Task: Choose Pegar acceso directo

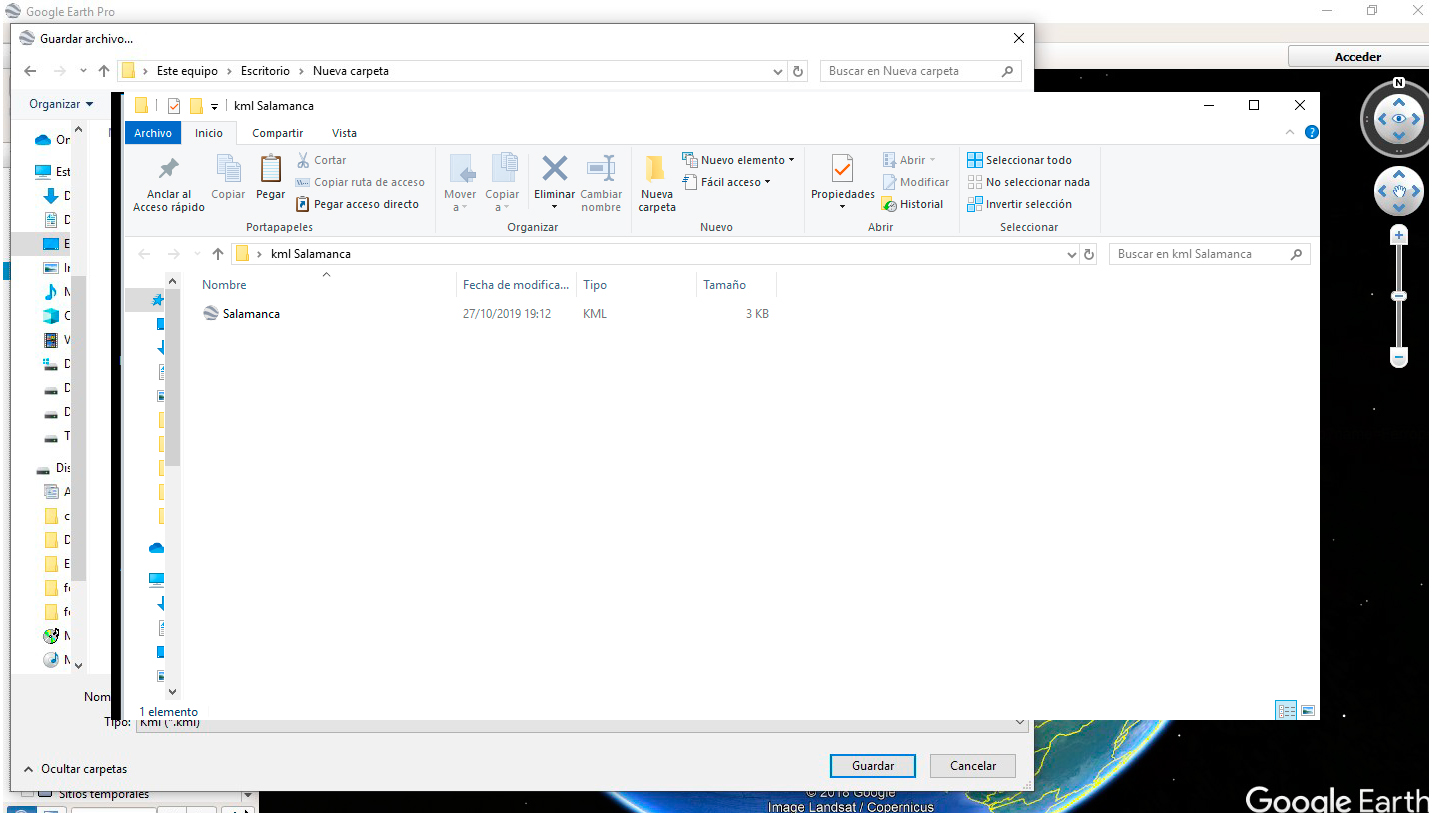Action: click(358, 204)
